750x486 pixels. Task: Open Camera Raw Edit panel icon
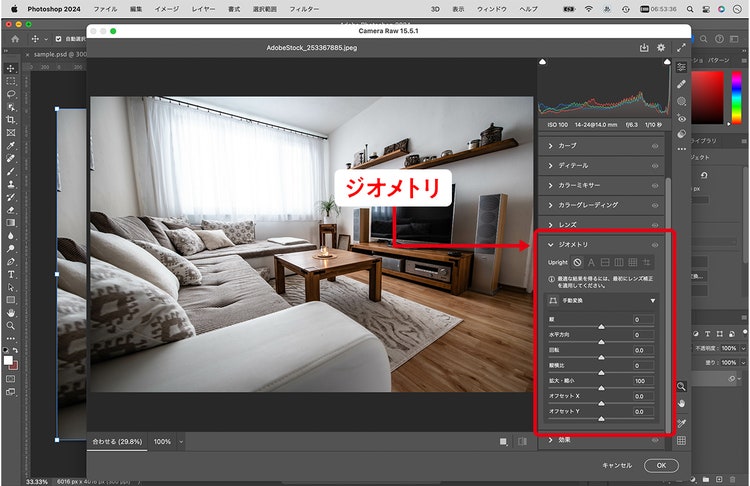click(682, 67)
